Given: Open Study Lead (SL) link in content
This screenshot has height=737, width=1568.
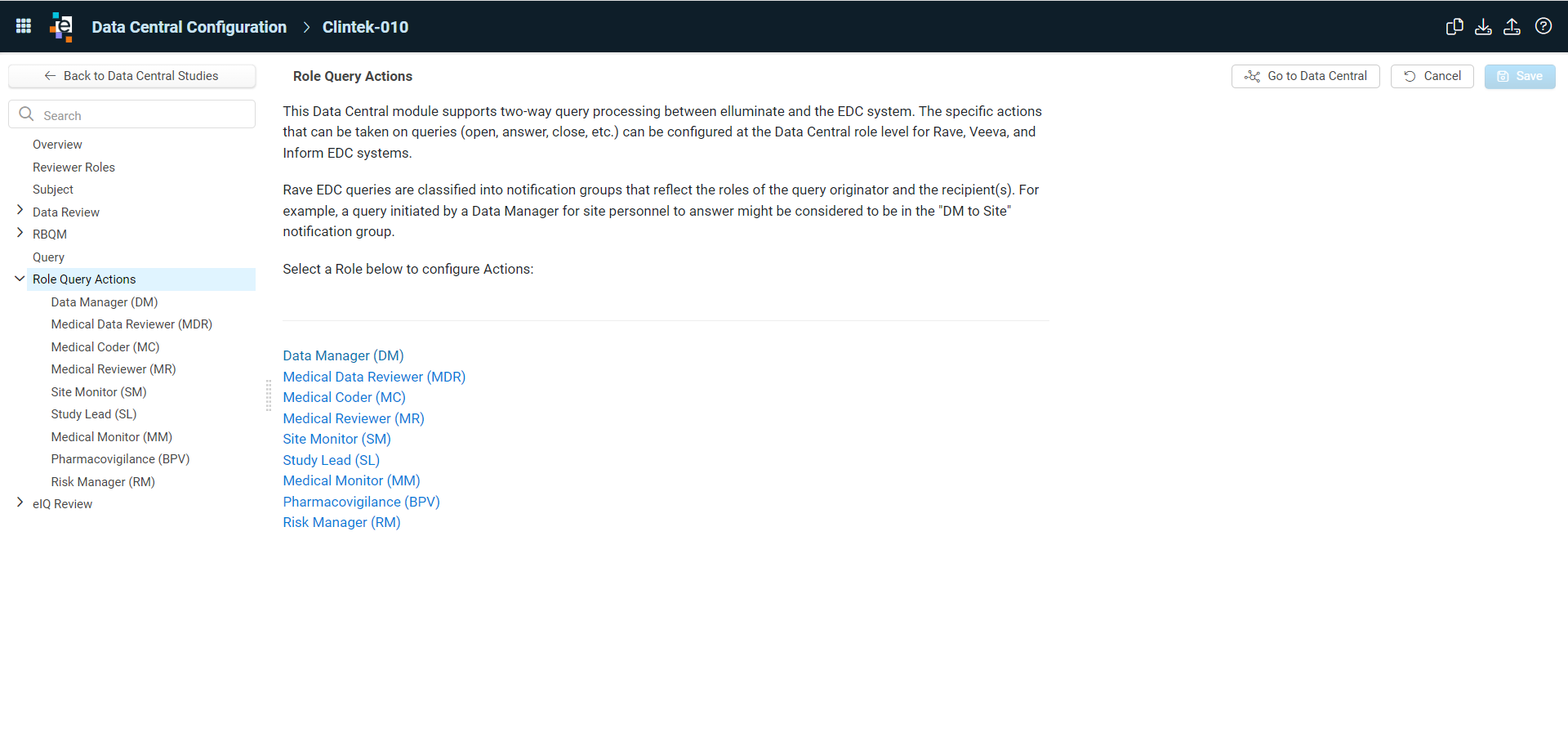Looking at the screenshot, I should [331, 460].
